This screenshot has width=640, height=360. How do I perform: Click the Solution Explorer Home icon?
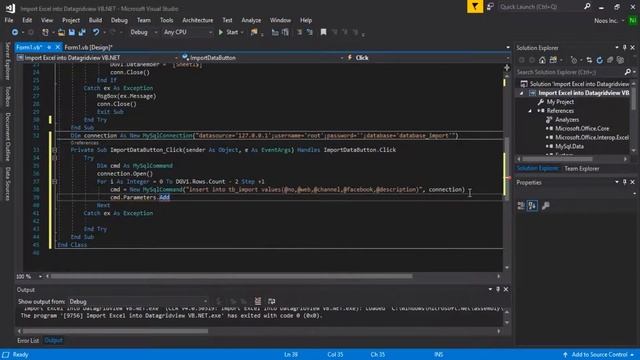tap(542, 60)
